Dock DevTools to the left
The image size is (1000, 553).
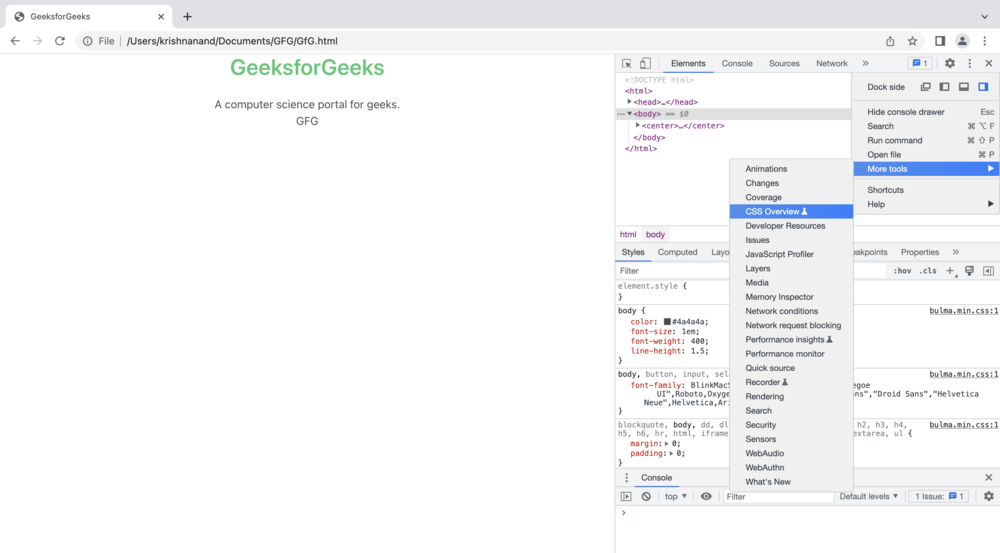(x=945, y=87)
